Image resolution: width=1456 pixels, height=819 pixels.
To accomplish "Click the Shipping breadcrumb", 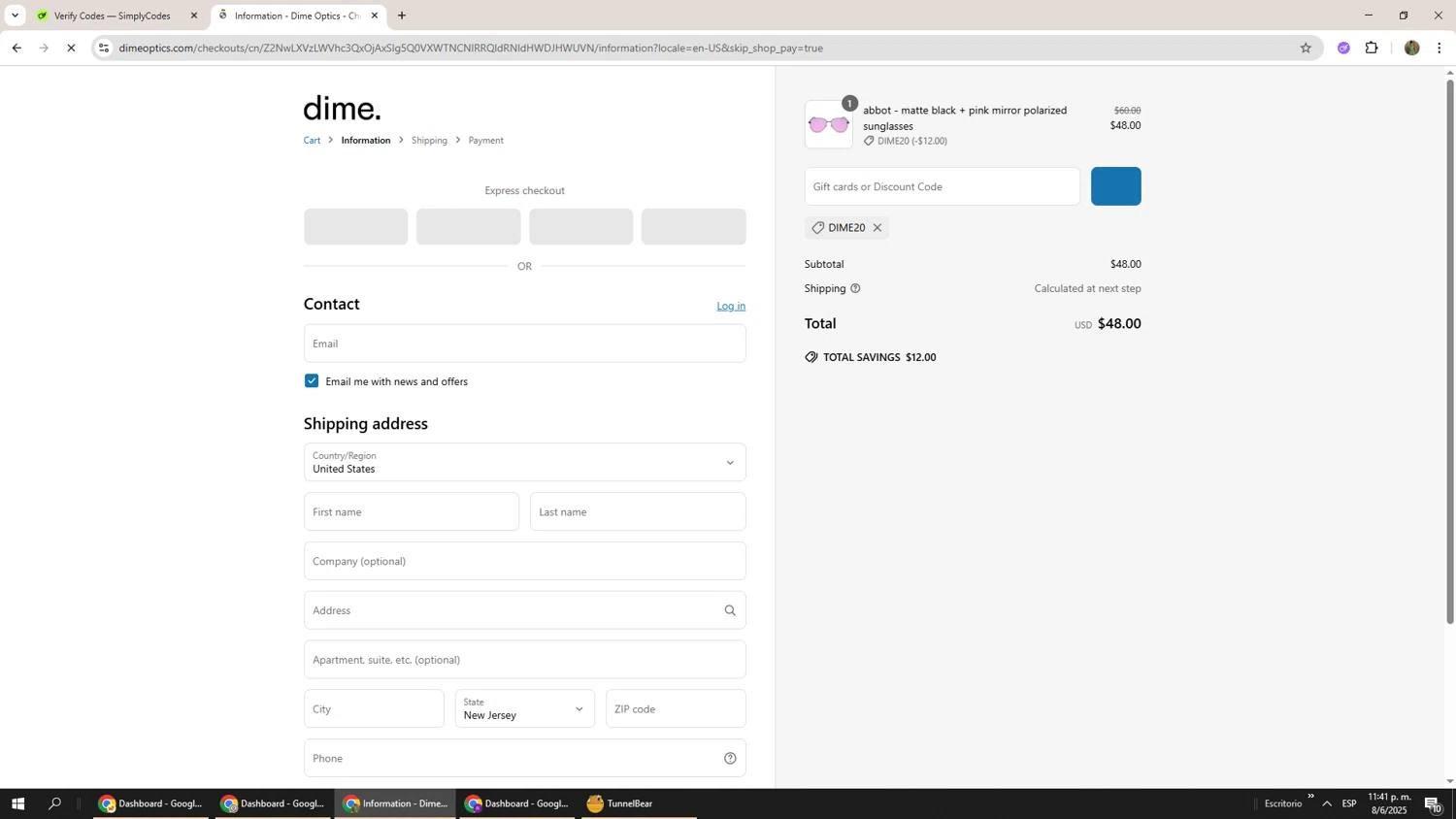I will point(429,141).
